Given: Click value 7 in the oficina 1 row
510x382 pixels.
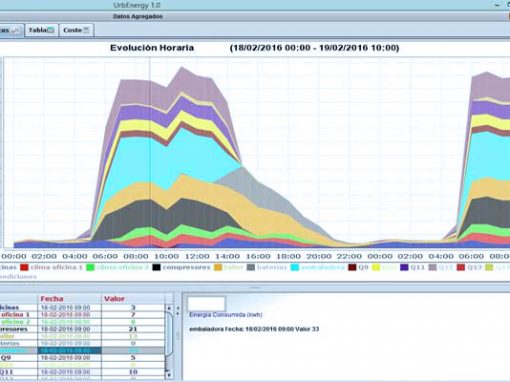Looking at the screenshot, I should click(133, 315).
